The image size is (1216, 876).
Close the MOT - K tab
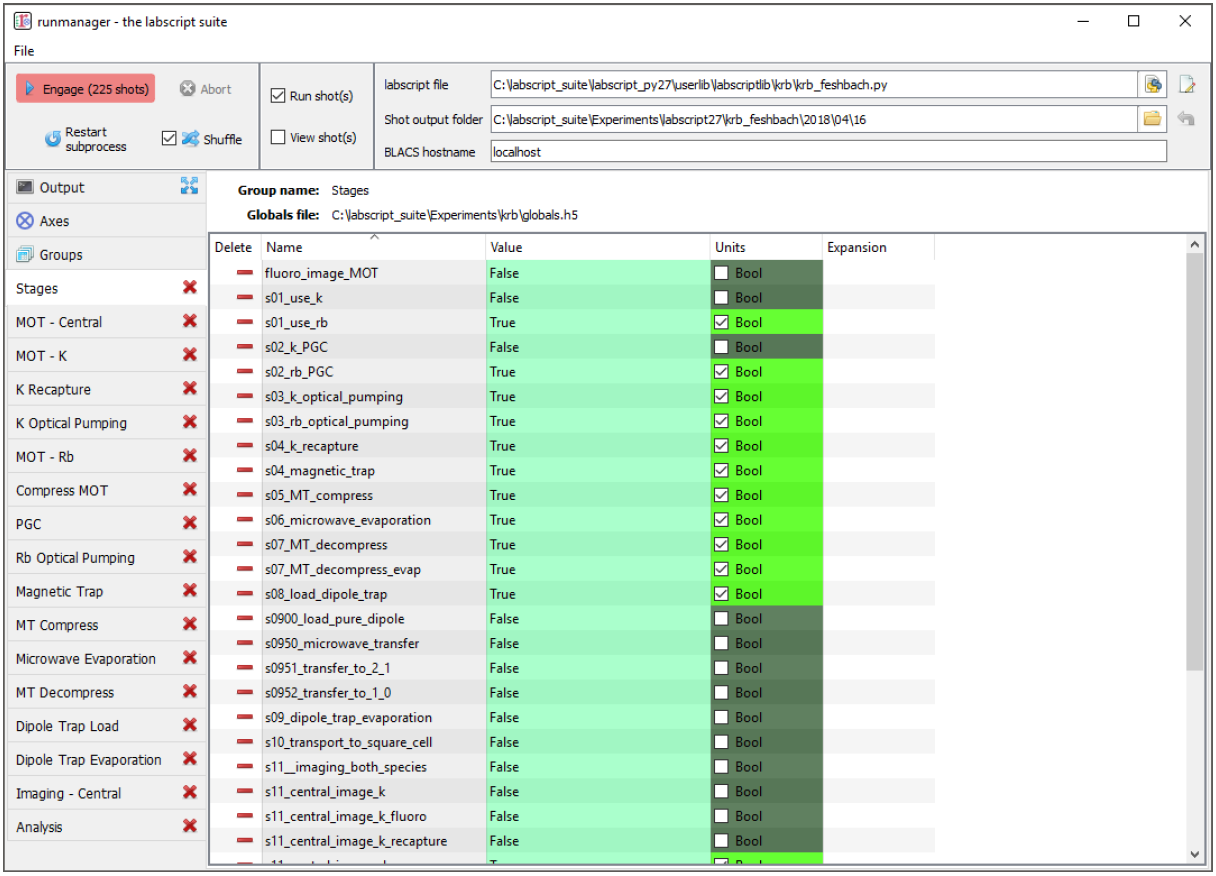click(x=189, y=355)
